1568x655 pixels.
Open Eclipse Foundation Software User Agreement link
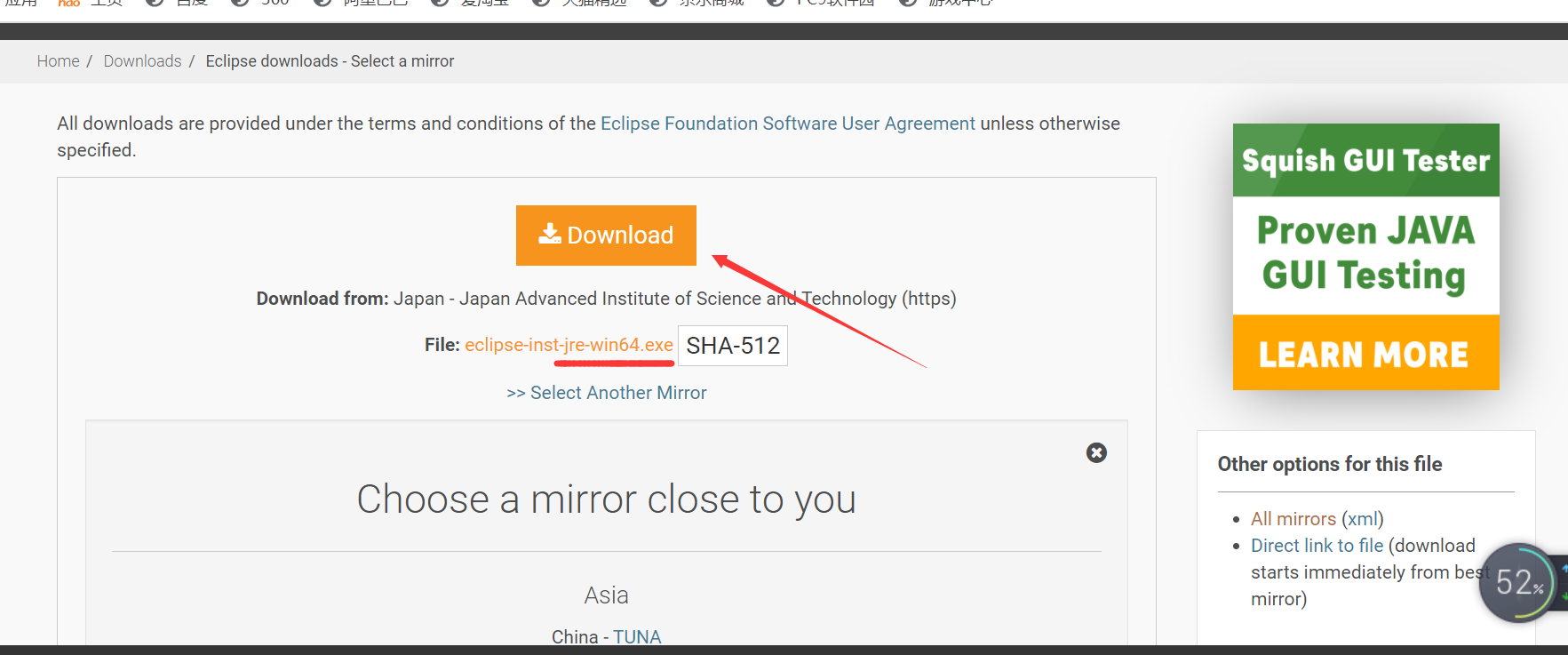point(788,124)
